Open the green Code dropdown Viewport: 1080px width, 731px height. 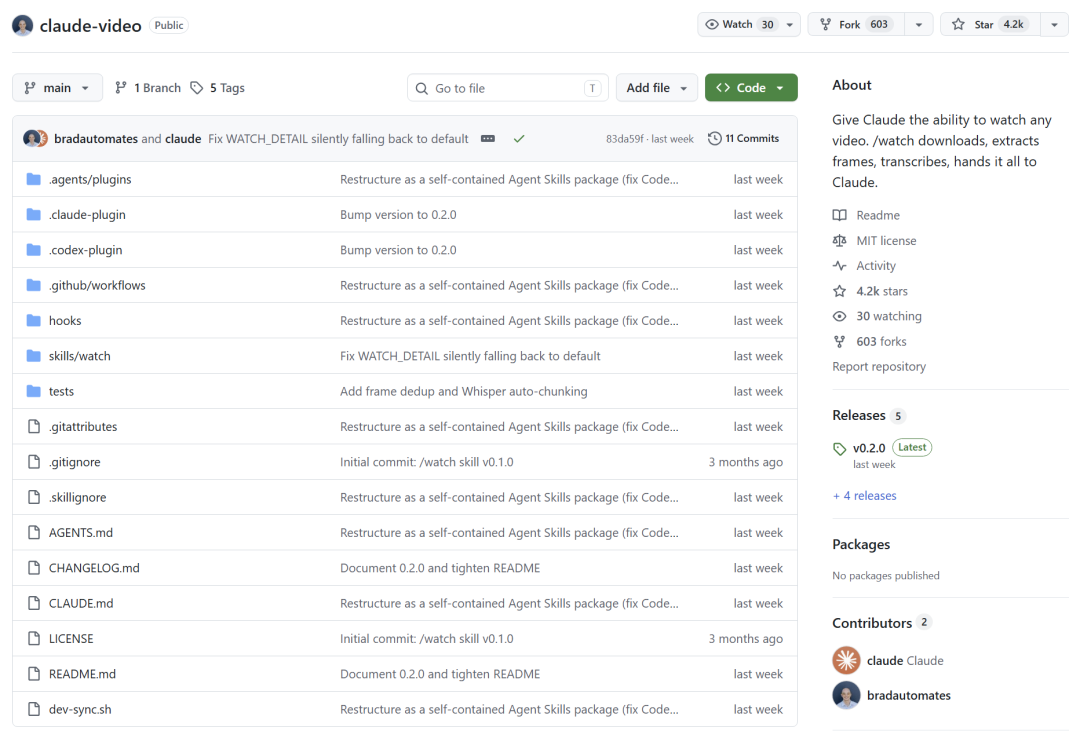[751, 87]
